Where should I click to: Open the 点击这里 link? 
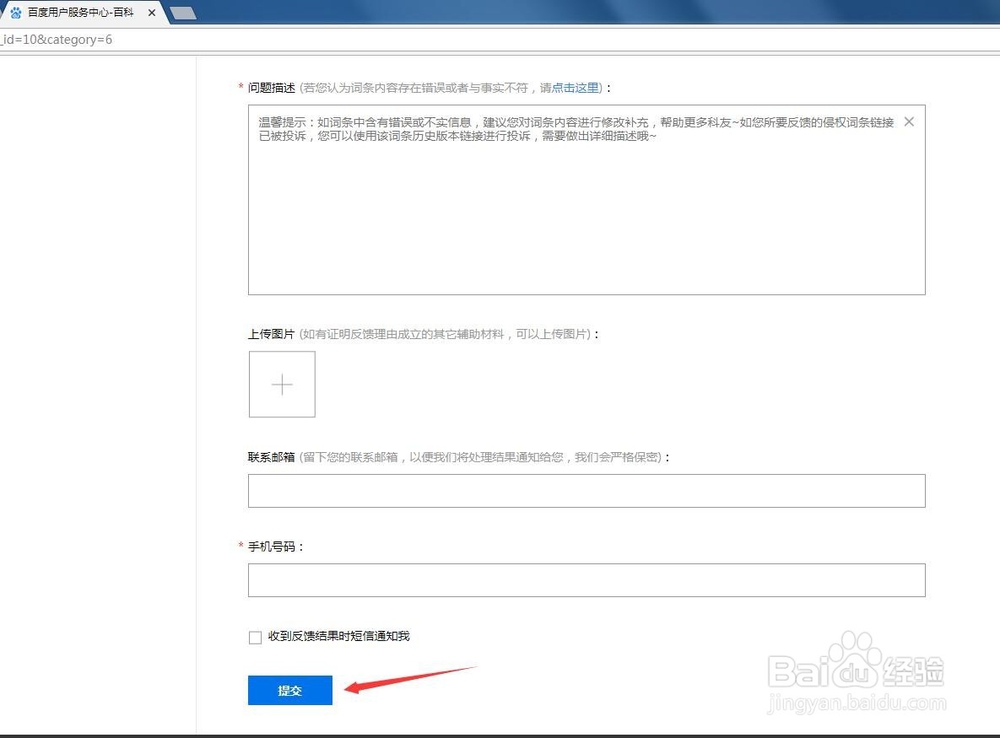(575, 88)
